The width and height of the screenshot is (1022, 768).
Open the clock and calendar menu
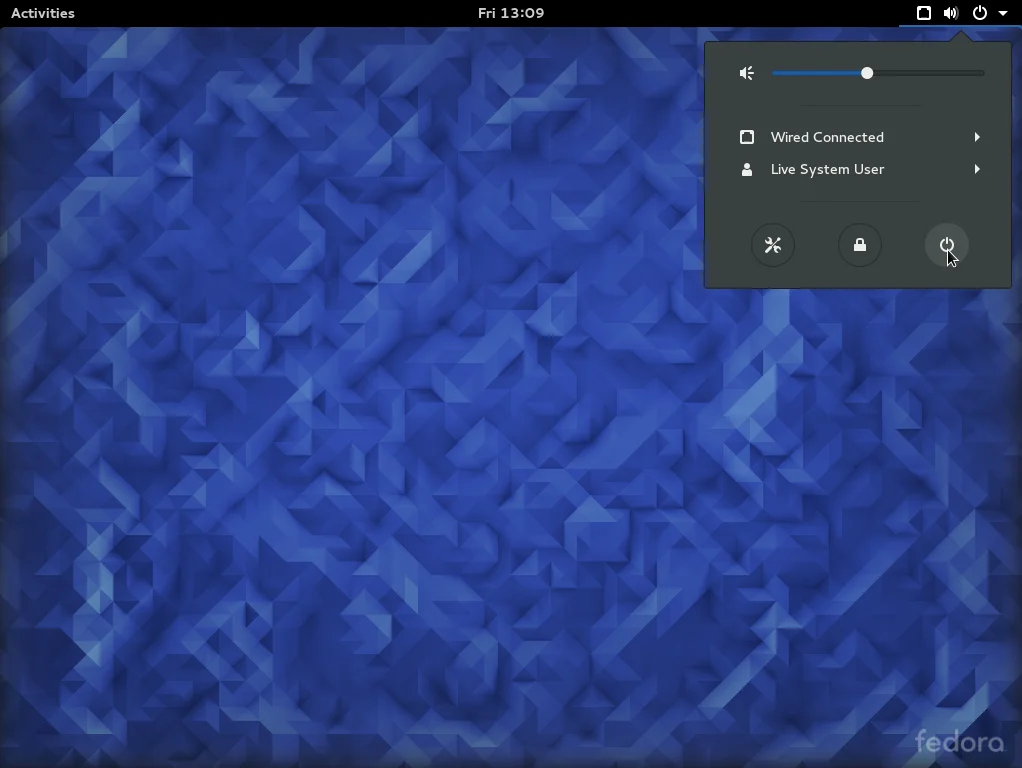tap(510, 13)
